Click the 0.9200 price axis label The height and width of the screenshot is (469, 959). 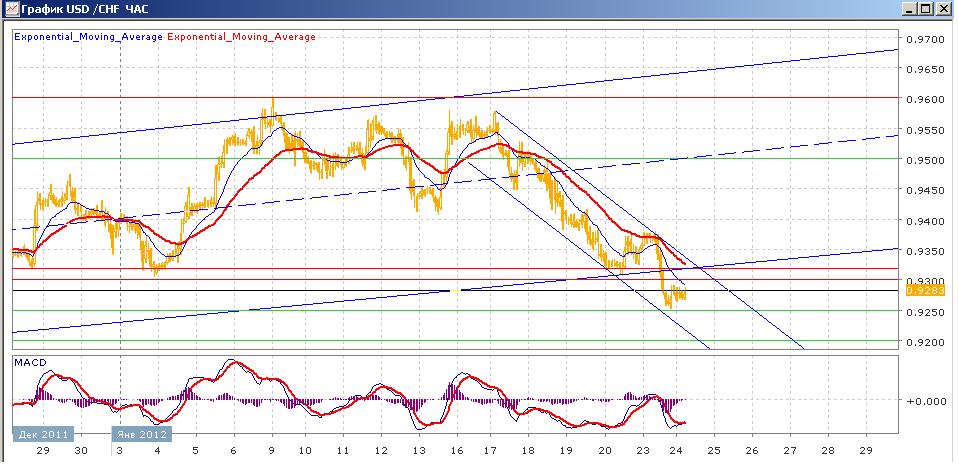coord(925,342)
